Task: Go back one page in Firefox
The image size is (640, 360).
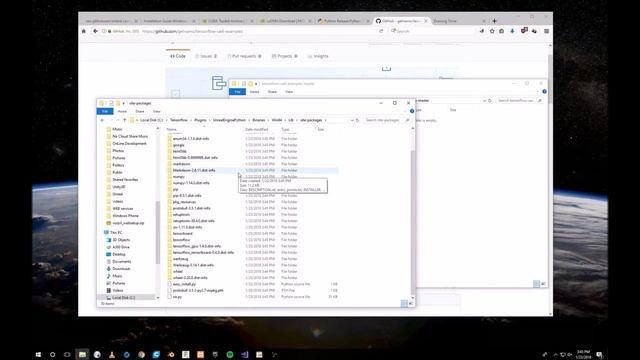Action: [x=95, y=31]
